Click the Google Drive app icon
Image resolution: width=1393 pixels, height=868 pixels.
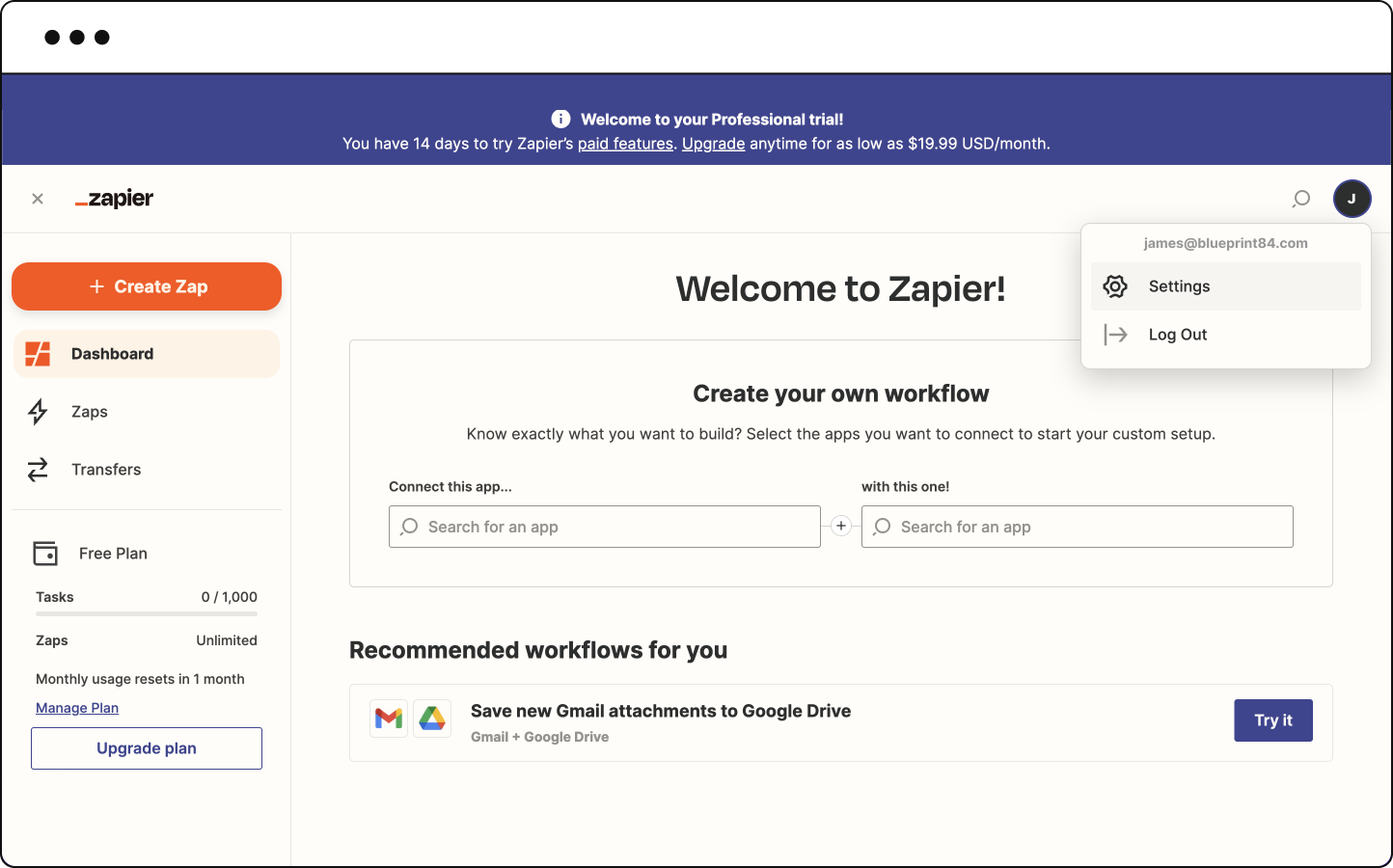(x=432, y=719)
